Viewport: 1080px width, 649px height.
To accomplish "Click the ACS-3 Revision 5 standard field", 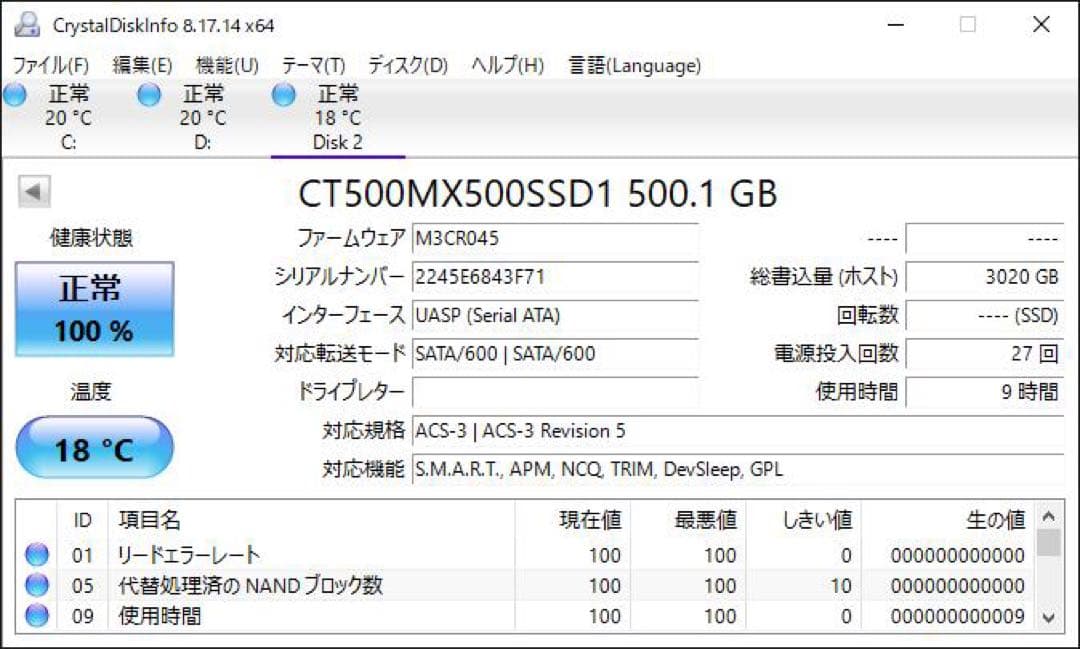I will (738, 431).
